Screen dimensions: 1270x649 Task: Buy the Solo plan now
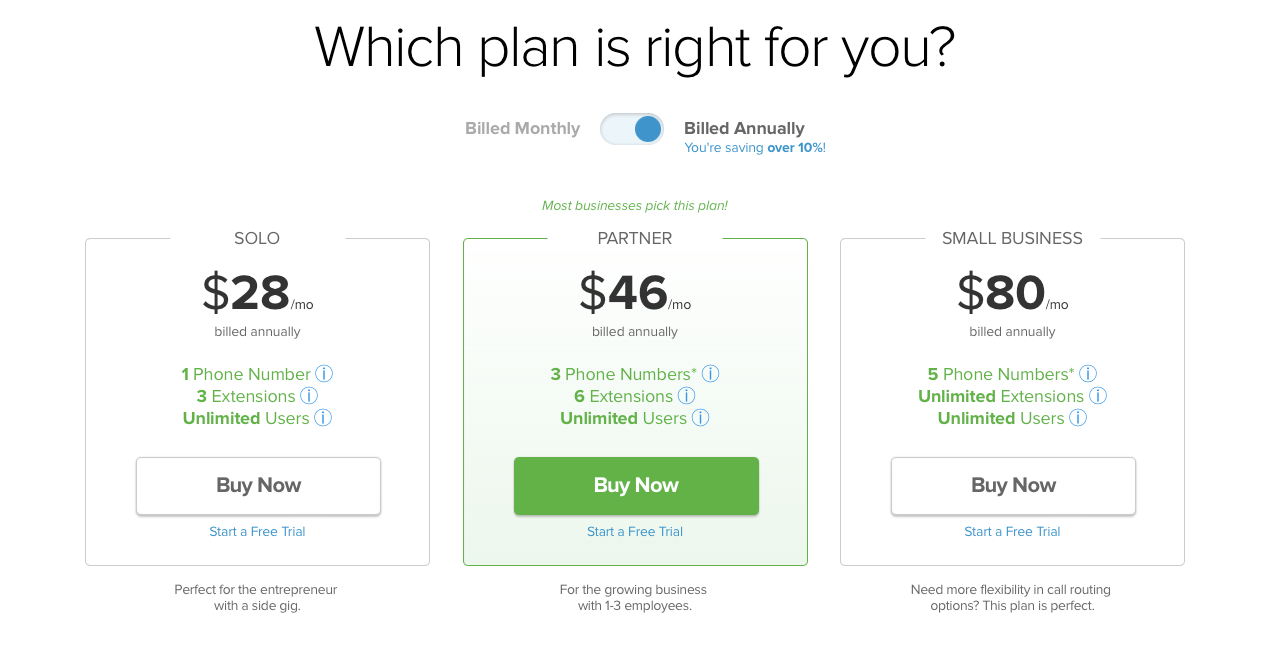click(x=258, y=486)
